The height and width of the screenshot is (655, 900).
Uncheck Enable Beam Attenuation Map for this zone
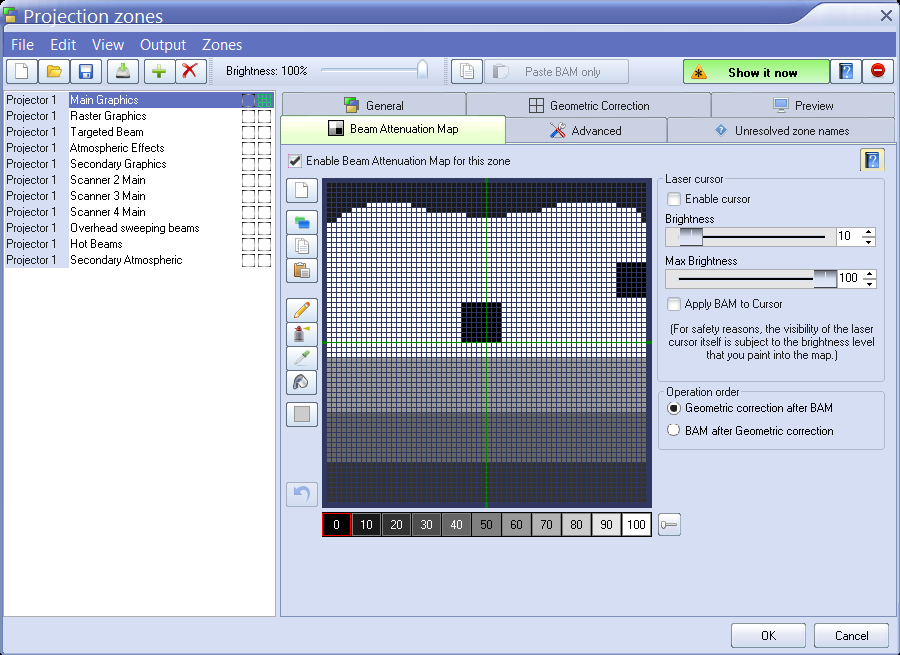pyautogui.click(x=295, y=161)
